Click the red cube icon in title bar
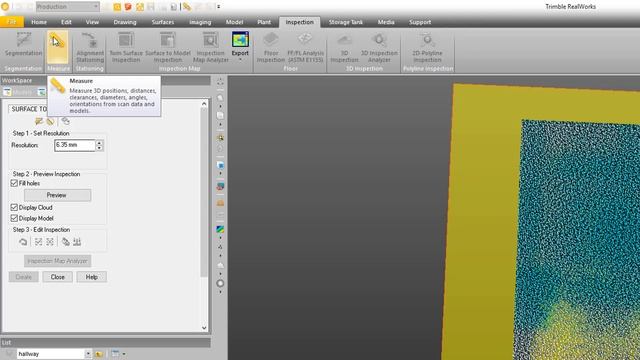Viewport: 640px width, 360px height. [x=128, y=7]
